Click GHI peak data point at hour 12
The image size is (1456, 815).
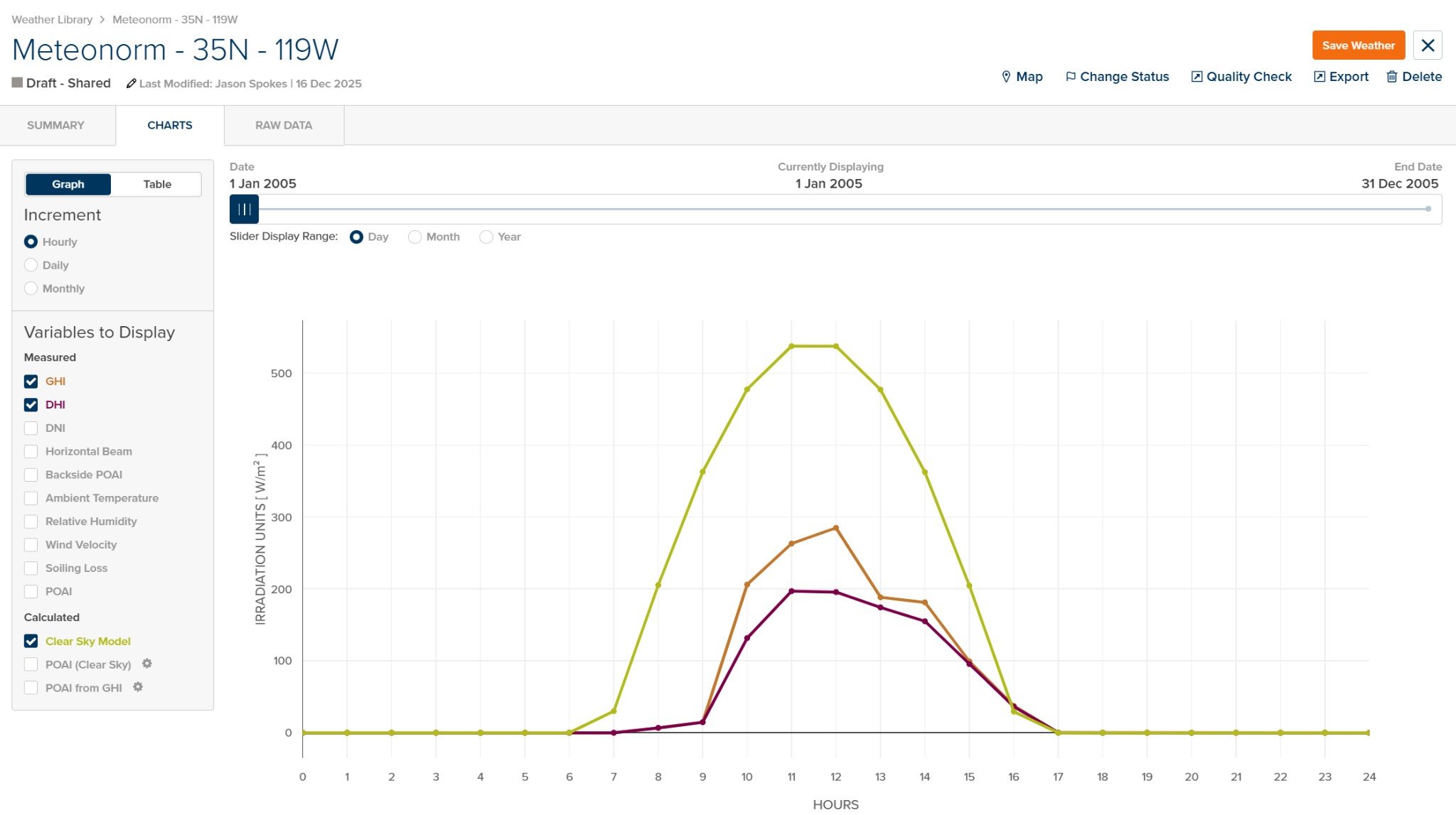coord(836,528)
